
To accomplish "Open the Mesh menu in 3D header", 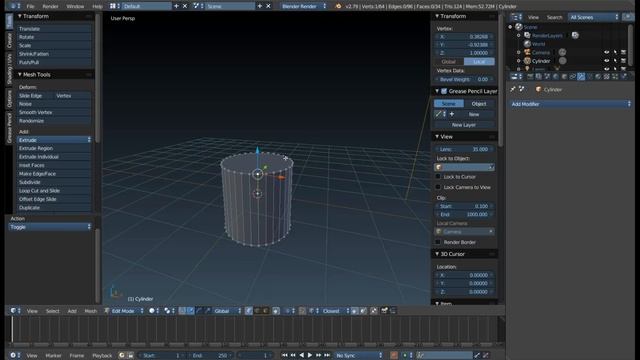I will click(91, 311).
